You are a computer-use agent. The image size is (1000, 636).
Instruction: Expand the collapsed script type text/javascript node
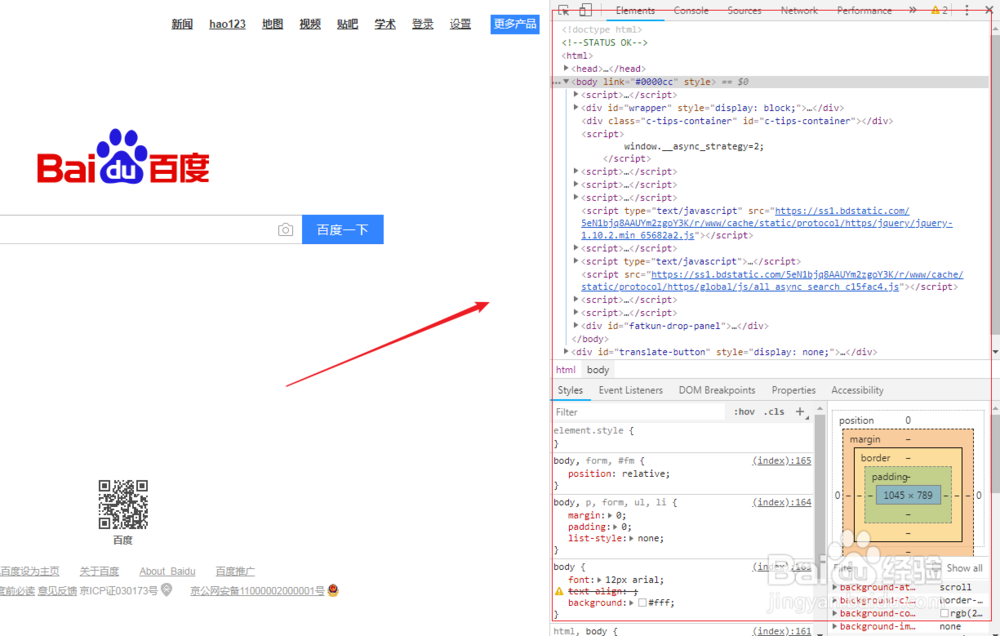[x=576, y=261]
